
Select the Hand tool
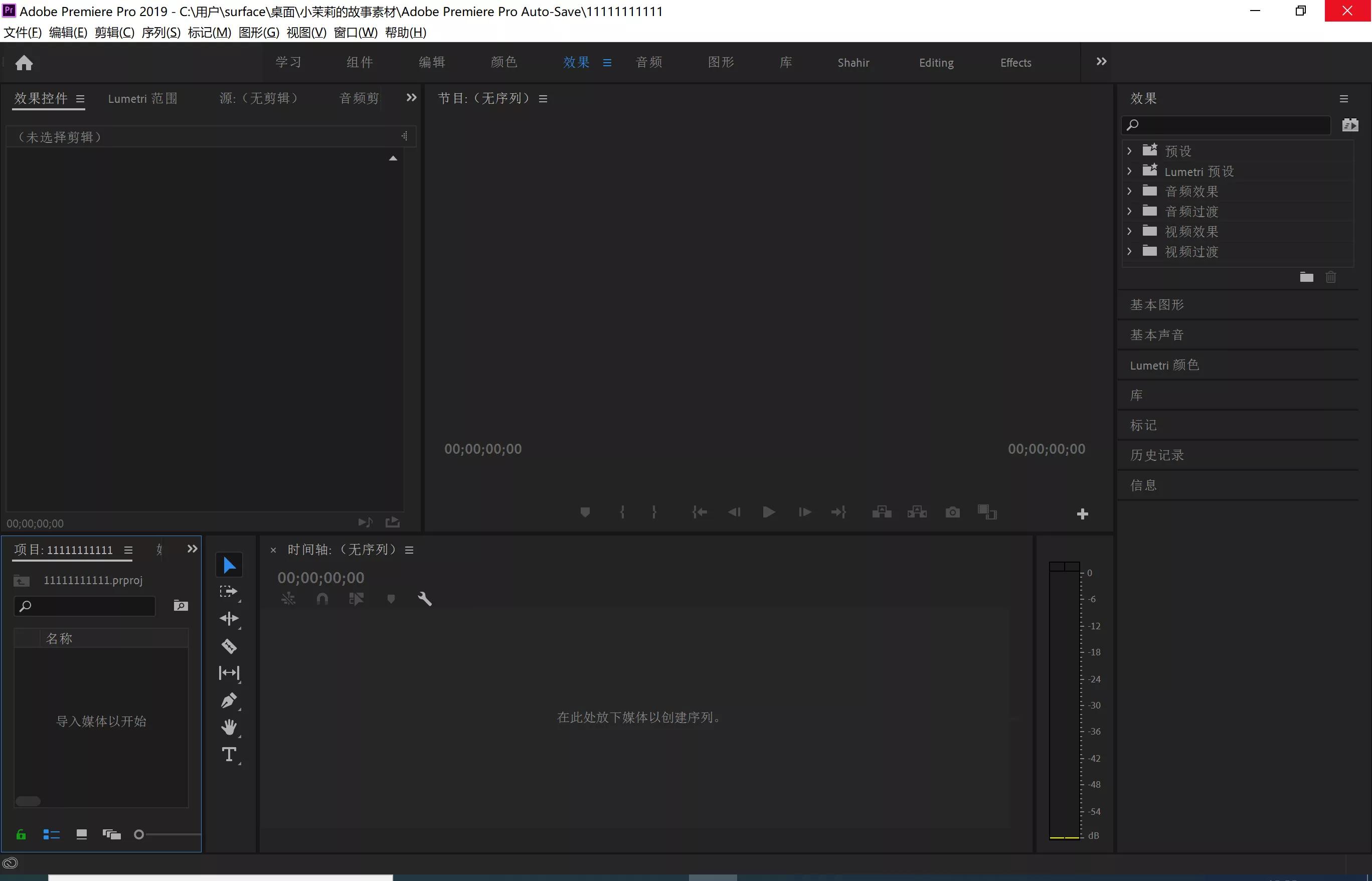pos(229,727)
